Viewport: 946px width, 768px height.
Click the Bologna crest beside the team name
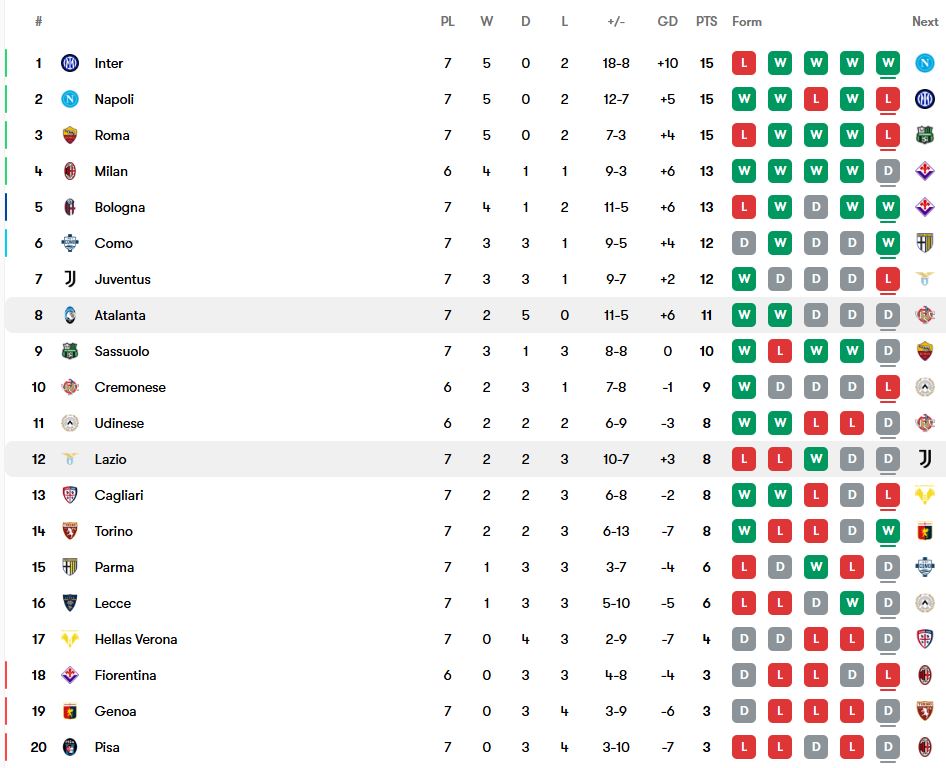(70, 207)
